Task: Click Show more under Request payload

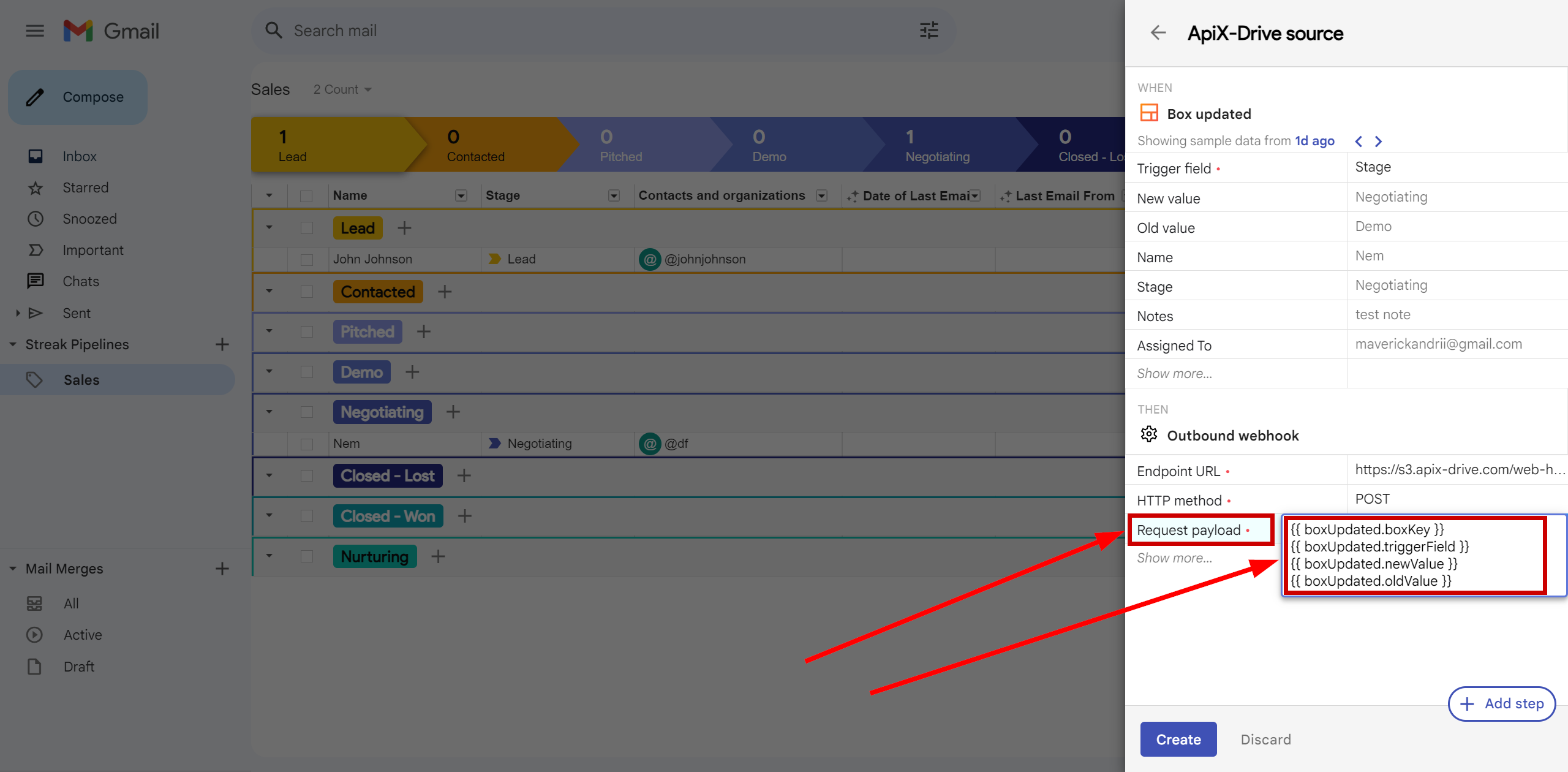Action: click(x=1174, y=558)
